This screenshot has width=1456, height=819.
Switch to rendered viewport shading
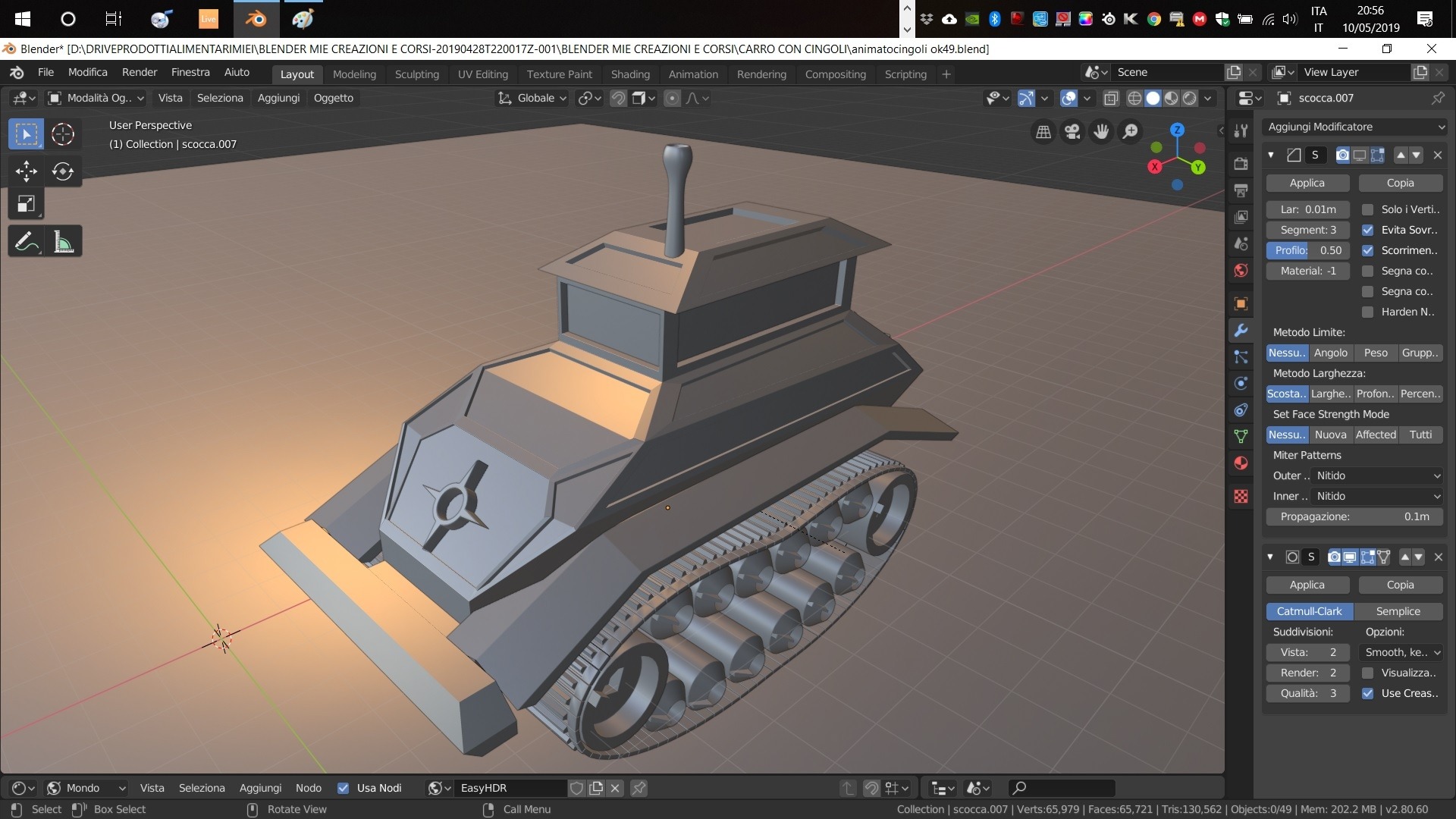point(1190,98)
